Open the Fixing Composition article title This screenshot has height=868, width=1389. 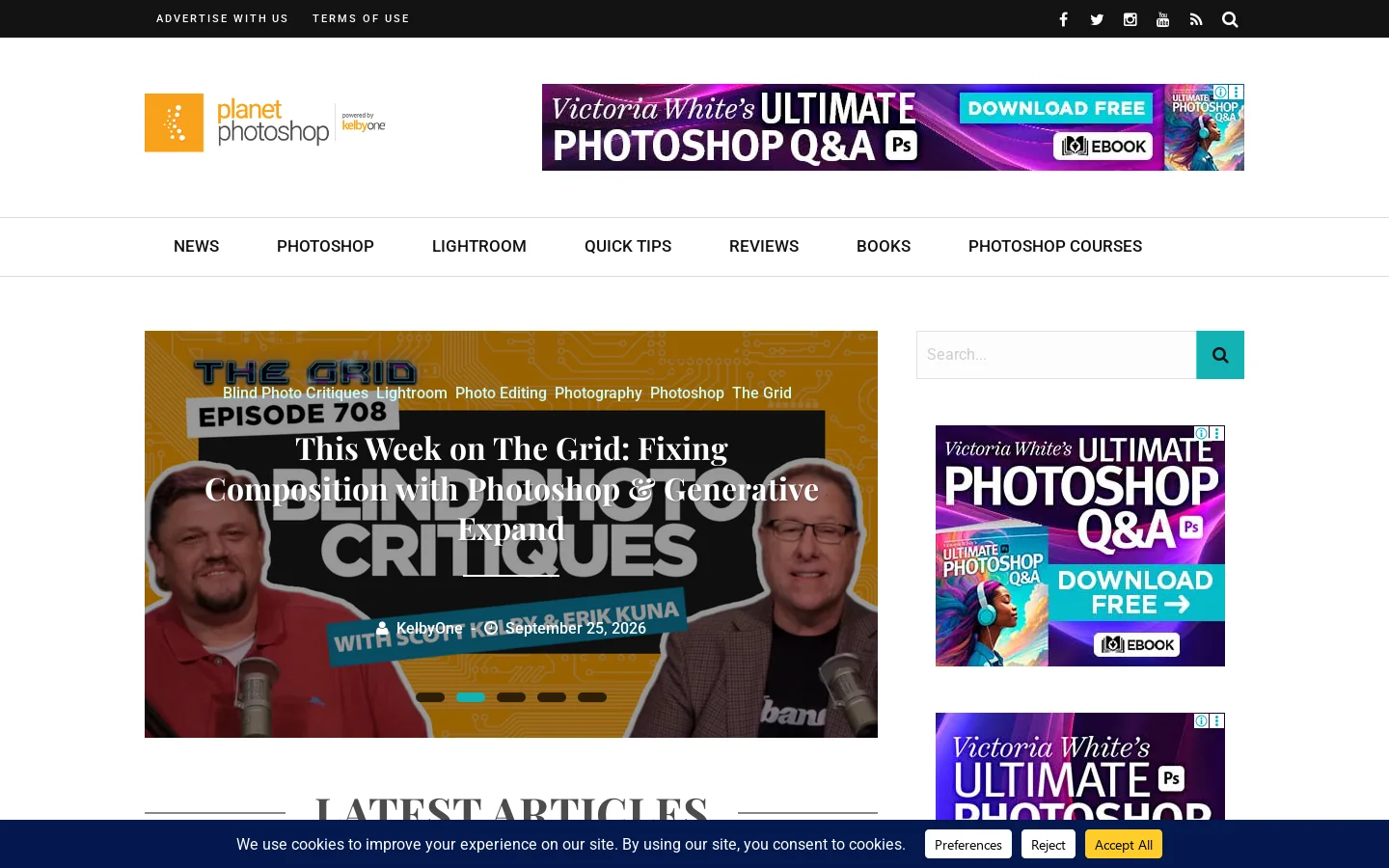point(511,489)
